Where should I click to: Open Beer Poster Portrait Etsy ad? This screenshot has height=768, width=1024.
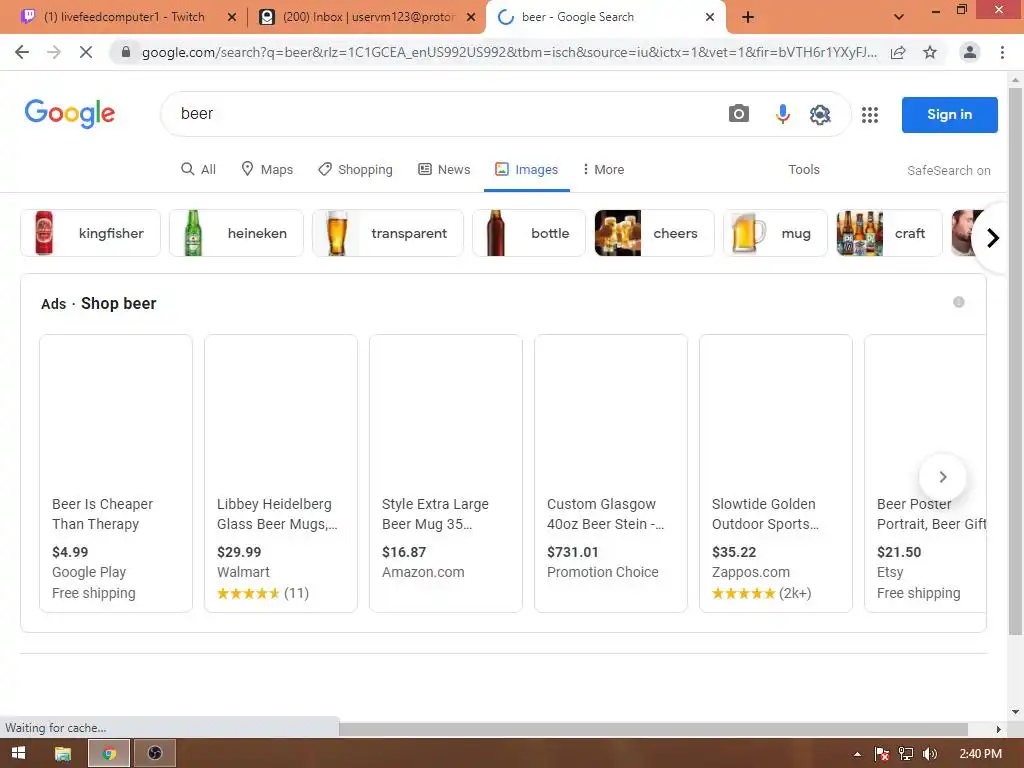click(925, 473)
